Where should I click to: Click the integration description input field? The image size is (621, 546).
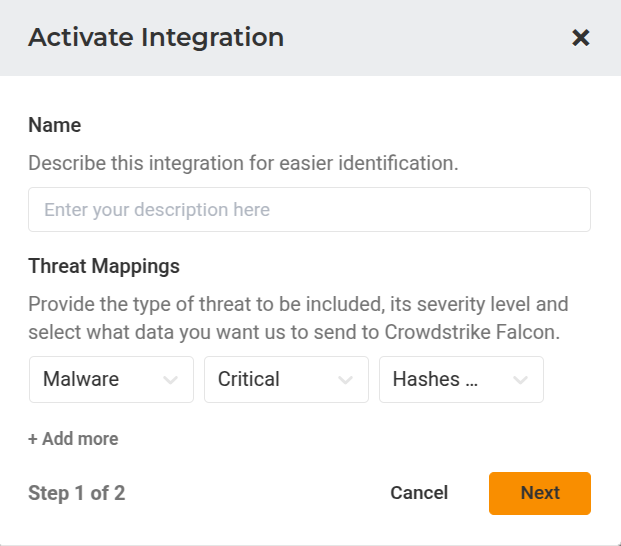tap(309, 210)
